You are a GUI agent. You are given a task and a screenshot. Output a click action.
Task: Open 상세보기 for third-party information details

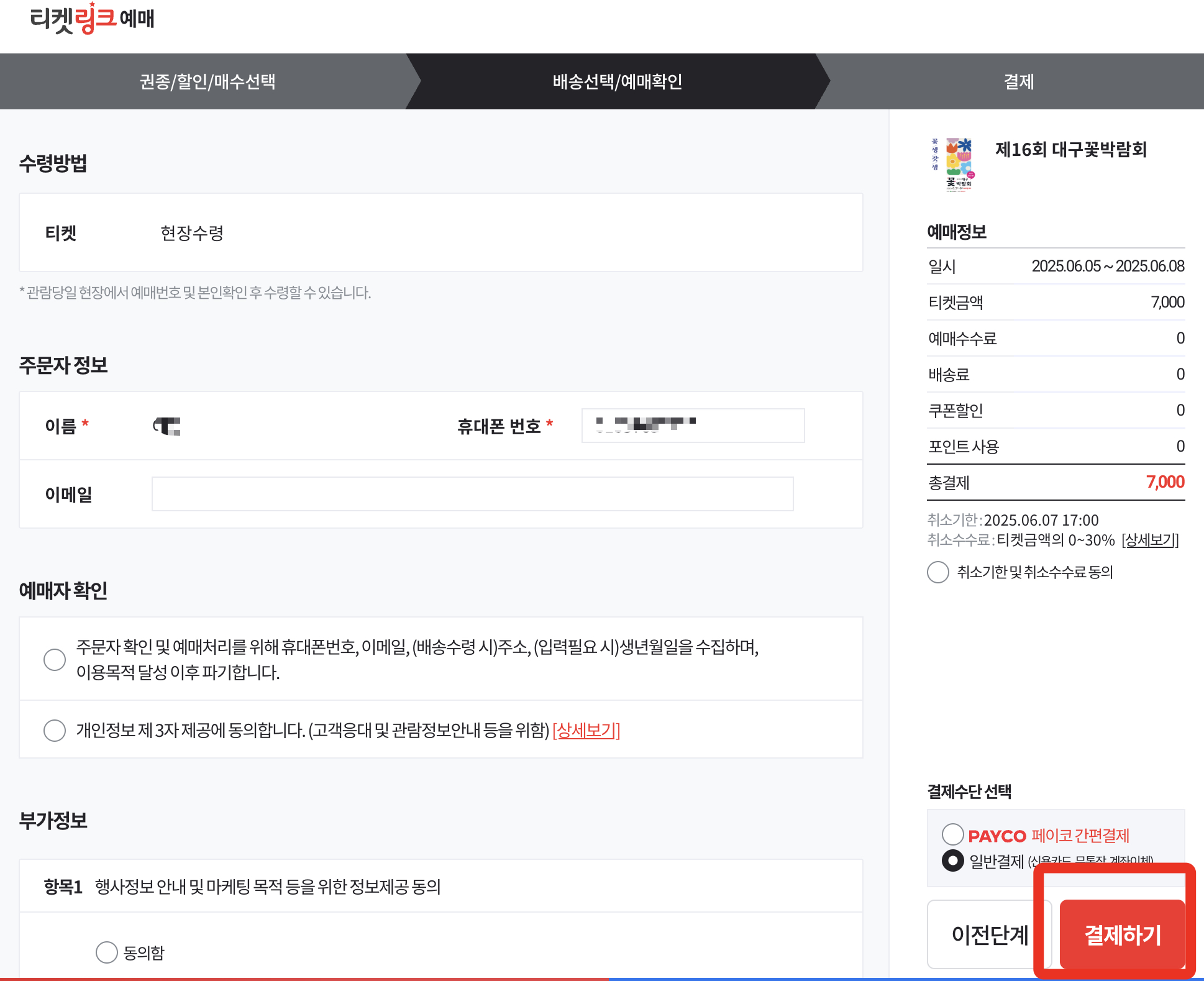[x=586, y=731]
